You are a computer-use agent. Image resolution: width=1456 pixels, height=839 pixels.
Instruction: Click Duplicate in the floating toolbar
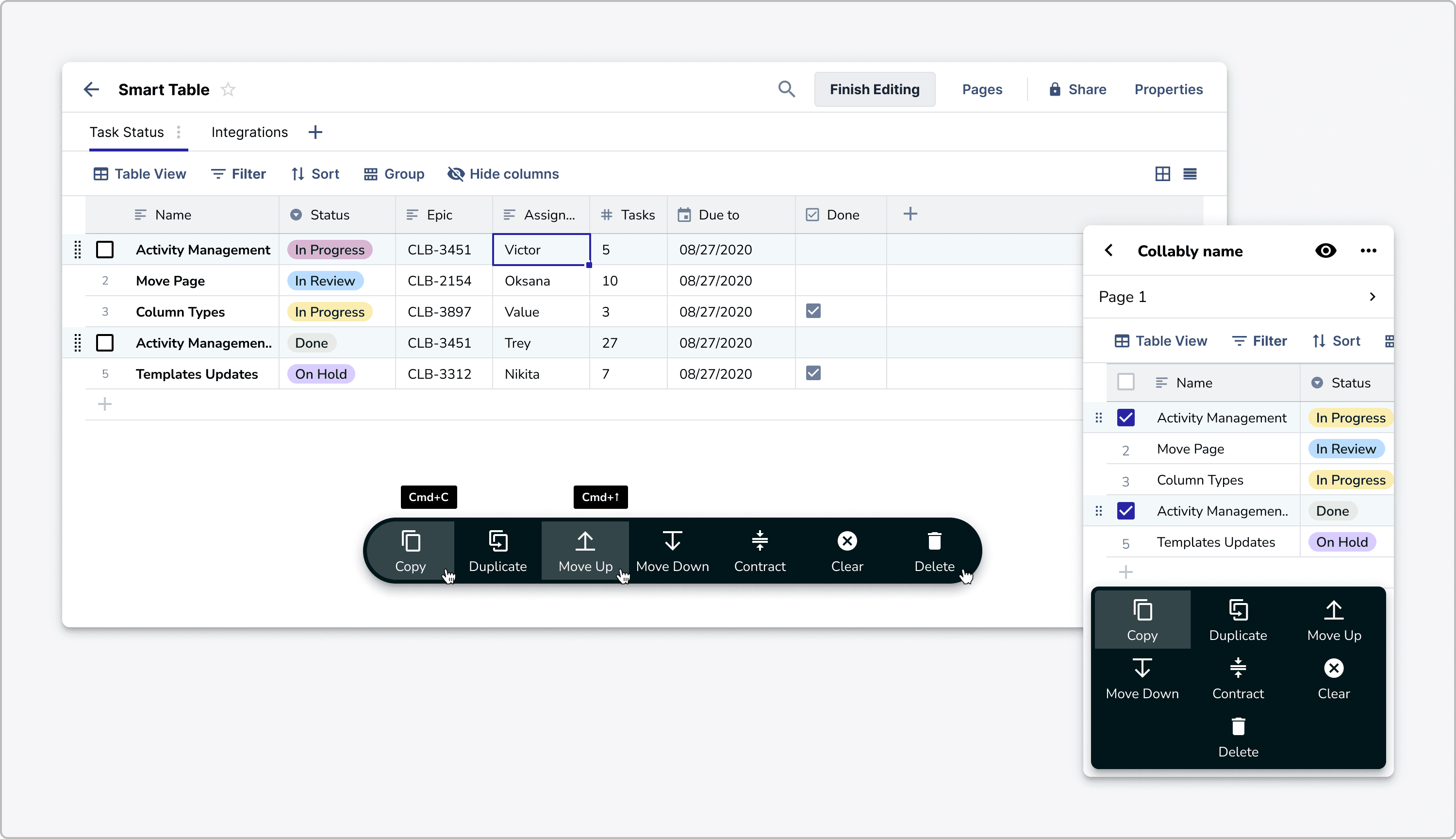[497, 551]
